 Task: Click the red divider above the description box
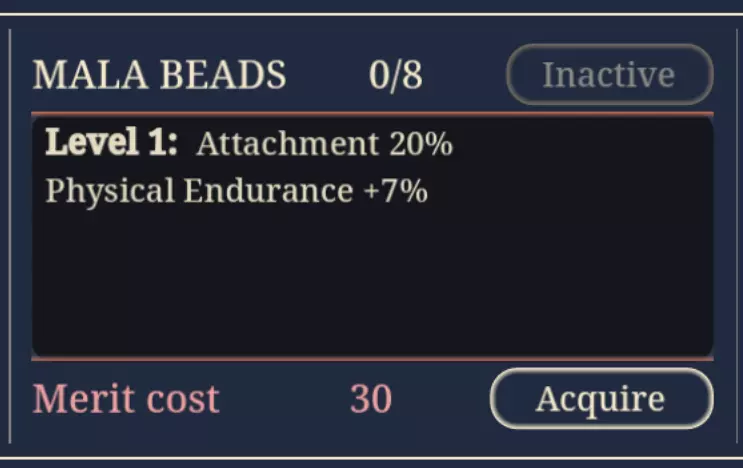click(x=372, y=115)
